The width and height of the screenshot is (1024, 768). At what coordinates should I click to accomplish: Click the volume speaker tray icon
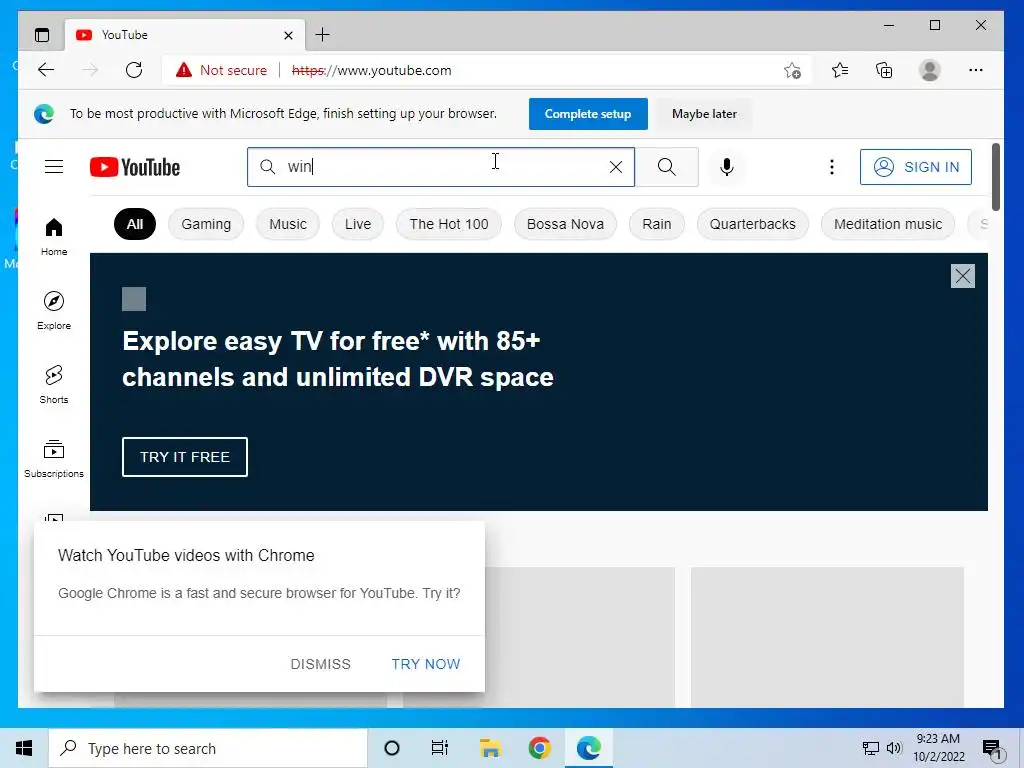894,748
